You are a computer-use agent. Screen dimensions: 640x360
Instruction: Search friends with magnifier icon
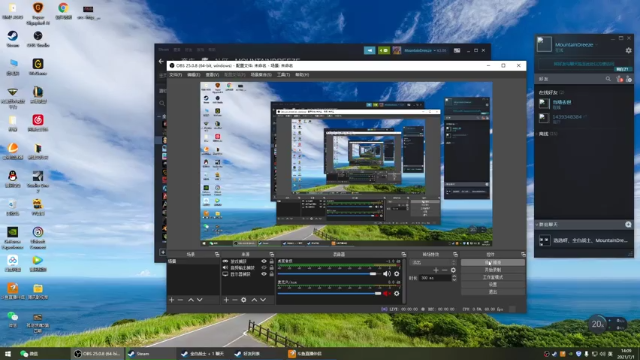tap(608, 79)
